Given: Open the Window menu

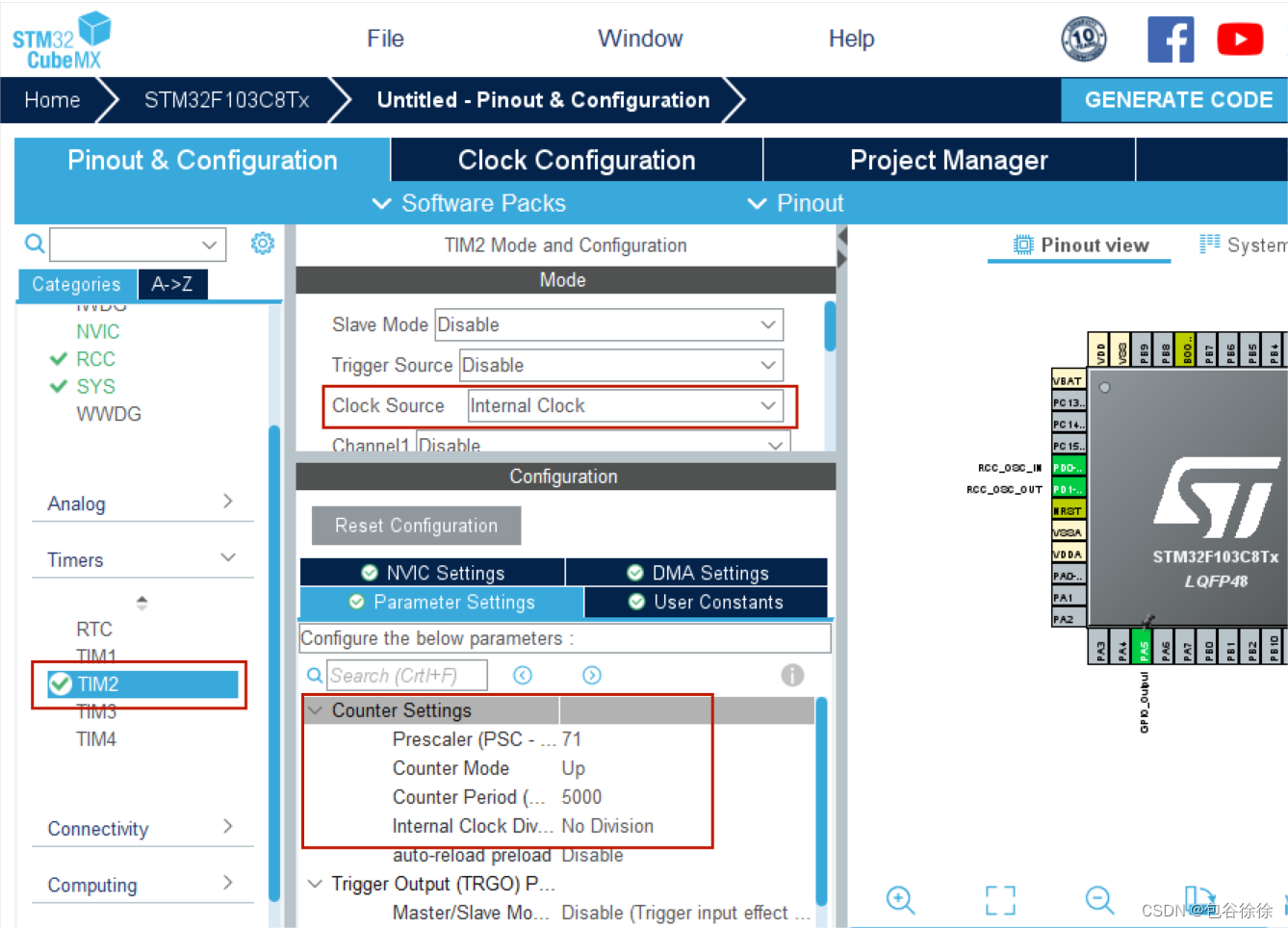Looking at the screenshot, I should coord(640,39).
